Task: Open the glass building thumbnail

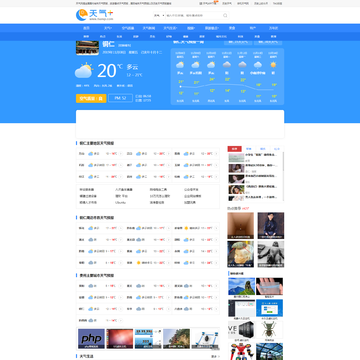Action: (269, 351)
